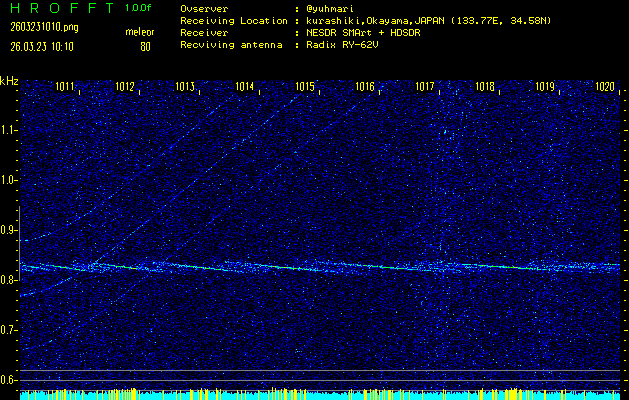
Task: Jump to the 1015 time marker
Action: click(x=306, y=87)
